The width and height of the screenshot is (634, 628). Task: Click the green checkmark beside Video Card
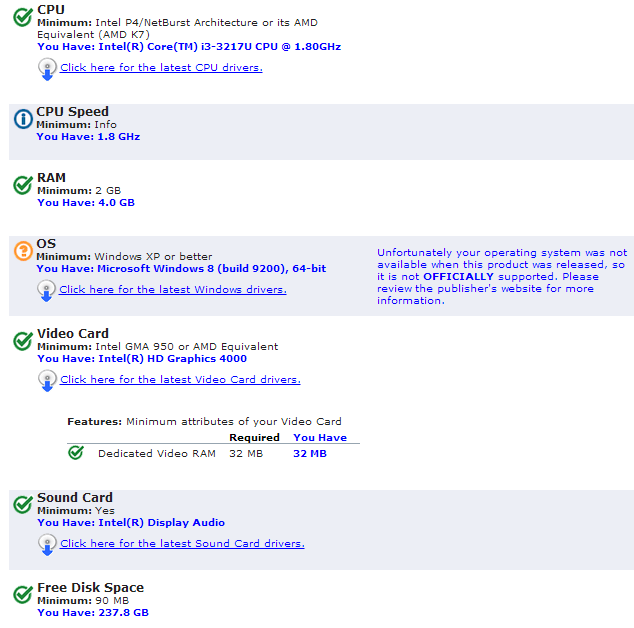pyautogui.click(x=23, y=341)
